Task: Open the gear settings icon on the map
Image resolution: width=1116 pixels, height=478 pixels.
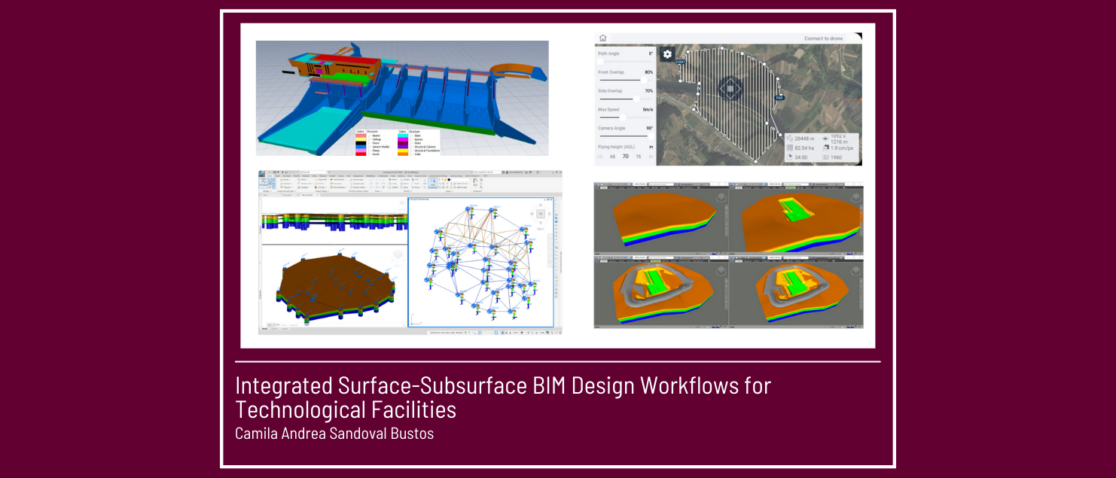Action: click(x=668, y=54)
